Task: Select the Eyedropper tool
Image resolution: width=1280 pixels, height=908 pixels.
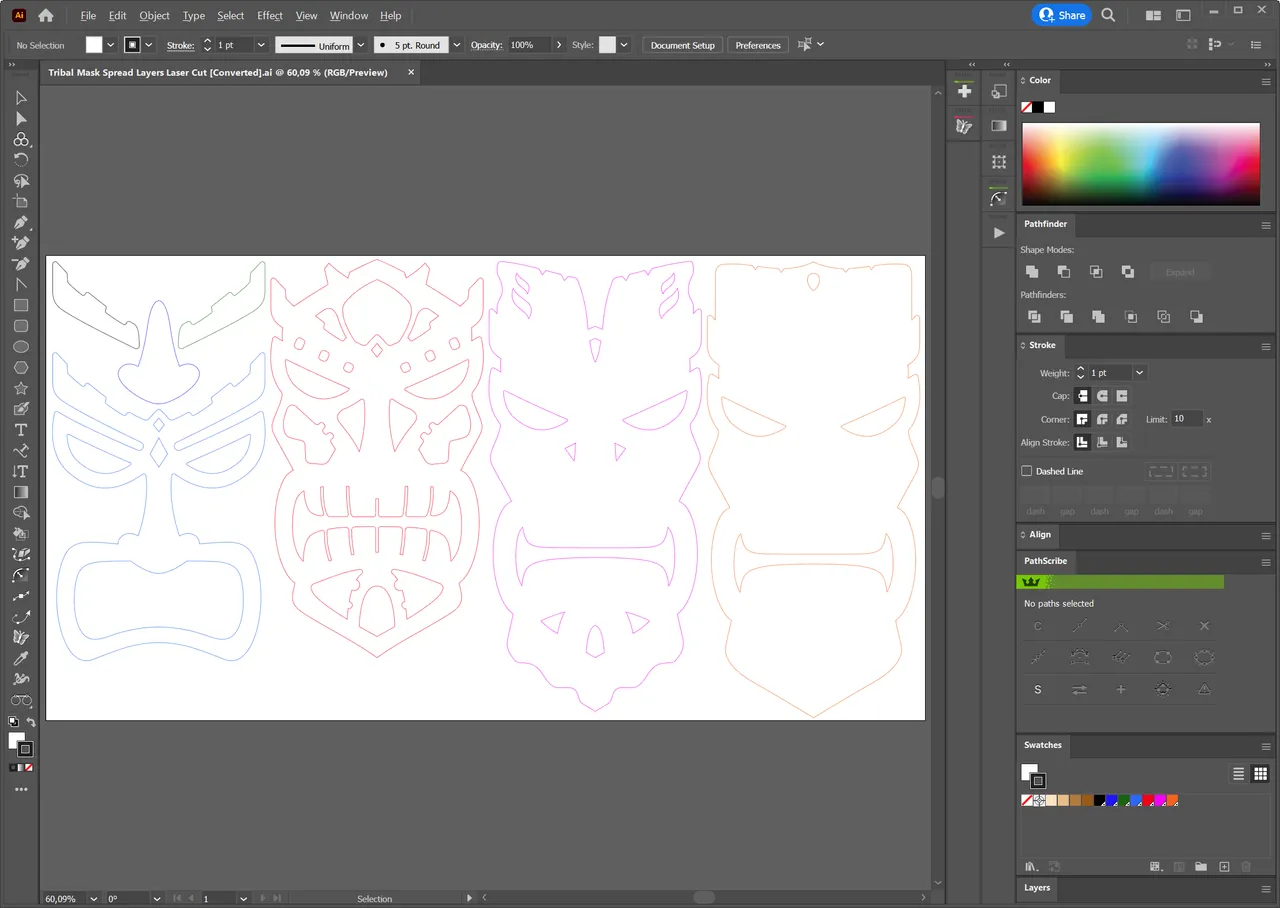Action: (x=21, y=658)
